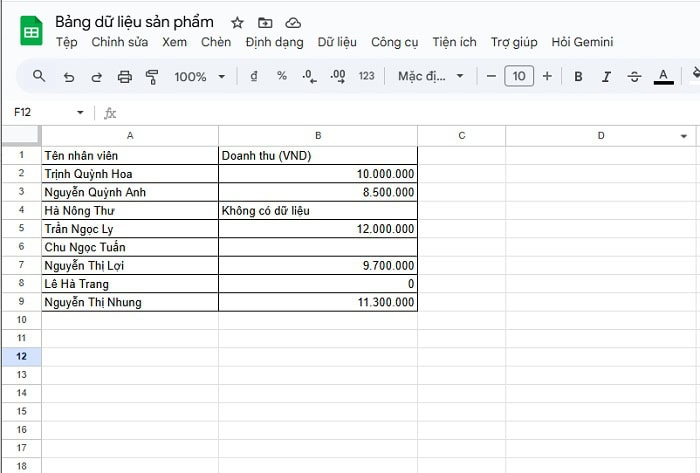Select all cells with corner button
The image size is (700, 473).
[x=21, y=136]
